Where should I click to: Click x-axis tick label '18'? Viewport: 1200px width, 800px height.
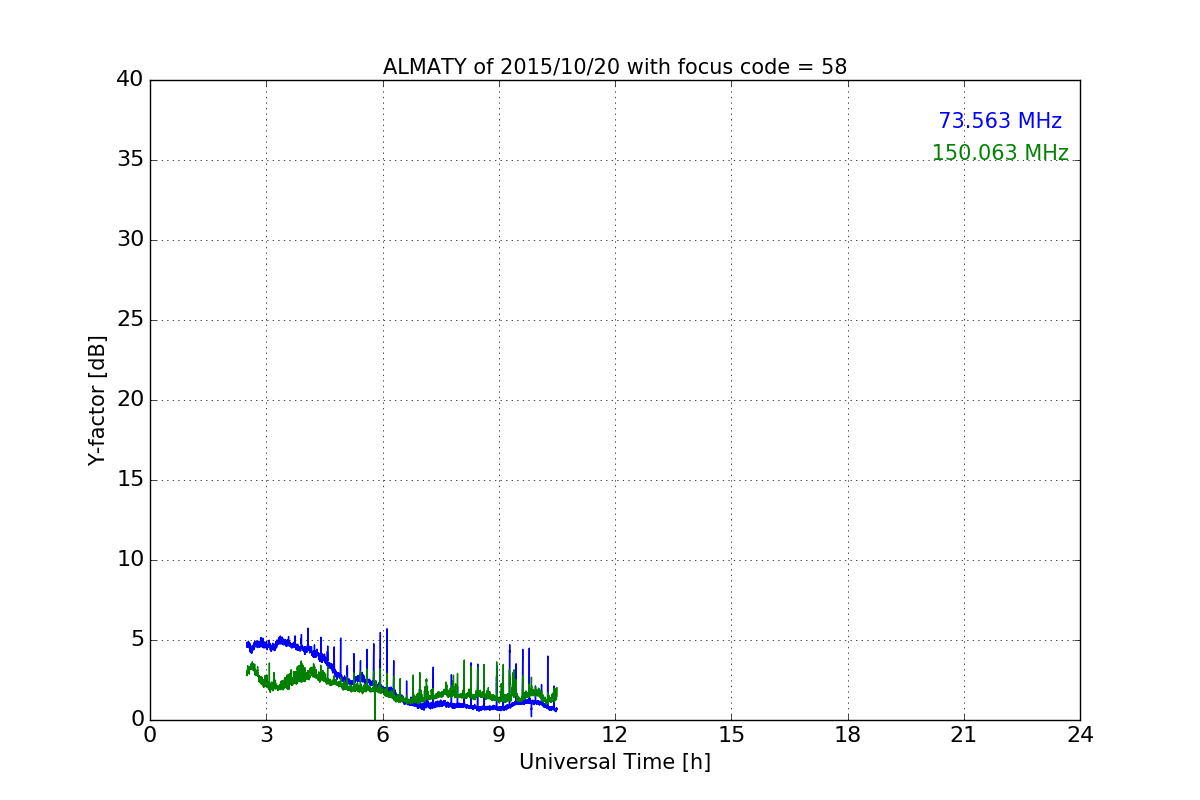coord(848,735)
